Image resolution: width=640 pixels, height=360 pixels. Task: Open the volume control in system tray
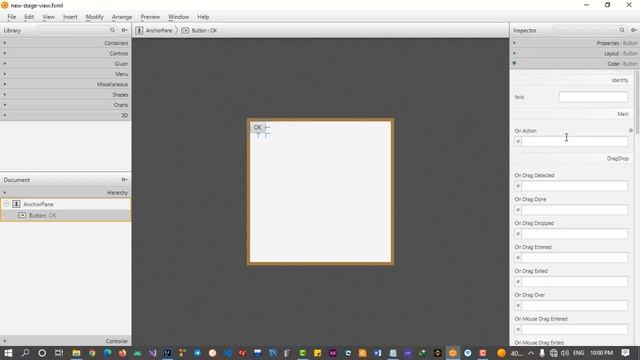(565, 353)
